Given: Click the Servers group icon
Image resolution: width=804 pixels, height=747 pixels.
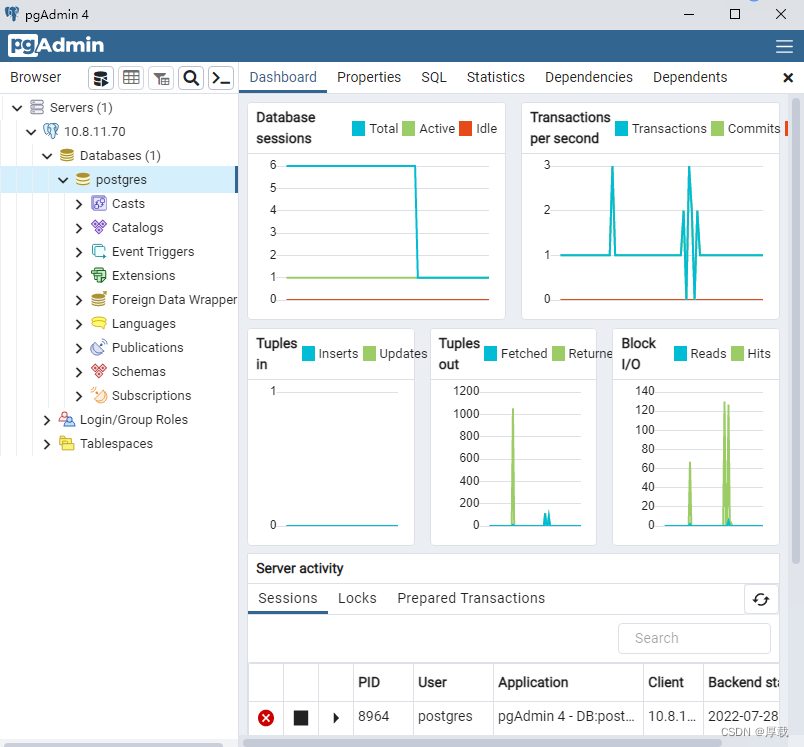Looking at the screenshot, I should click(x=37, y=107).
